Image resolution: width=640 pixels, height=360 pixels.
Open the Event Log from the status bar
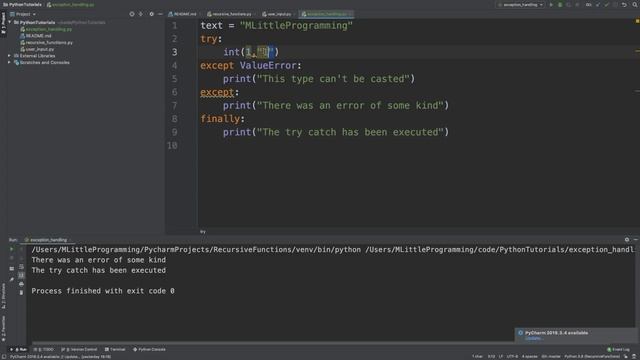pos(618,349)
